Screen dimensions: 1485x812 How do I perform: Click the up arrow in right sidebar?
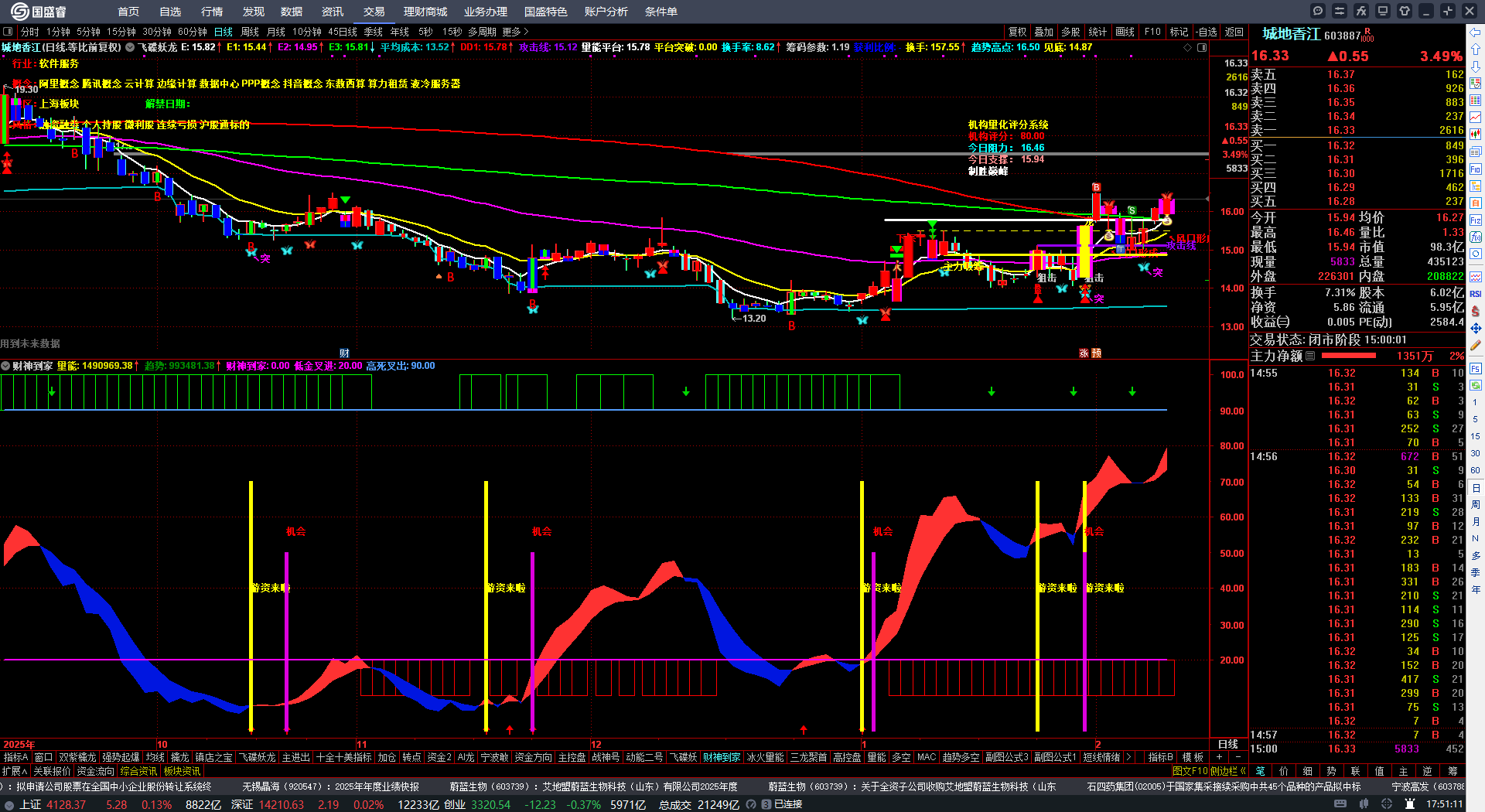pyautogui.click(x=1476, y=49)
